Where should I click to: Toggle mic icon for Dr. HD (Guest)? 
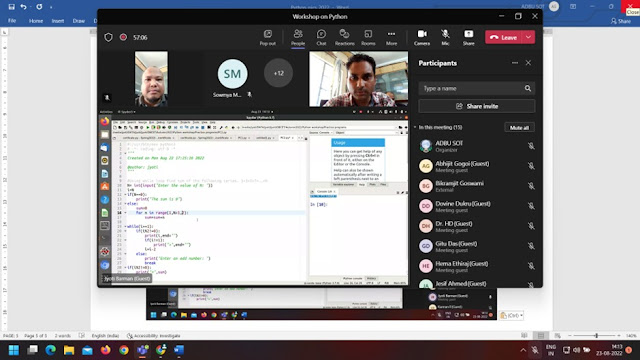(x=531, y=226)
